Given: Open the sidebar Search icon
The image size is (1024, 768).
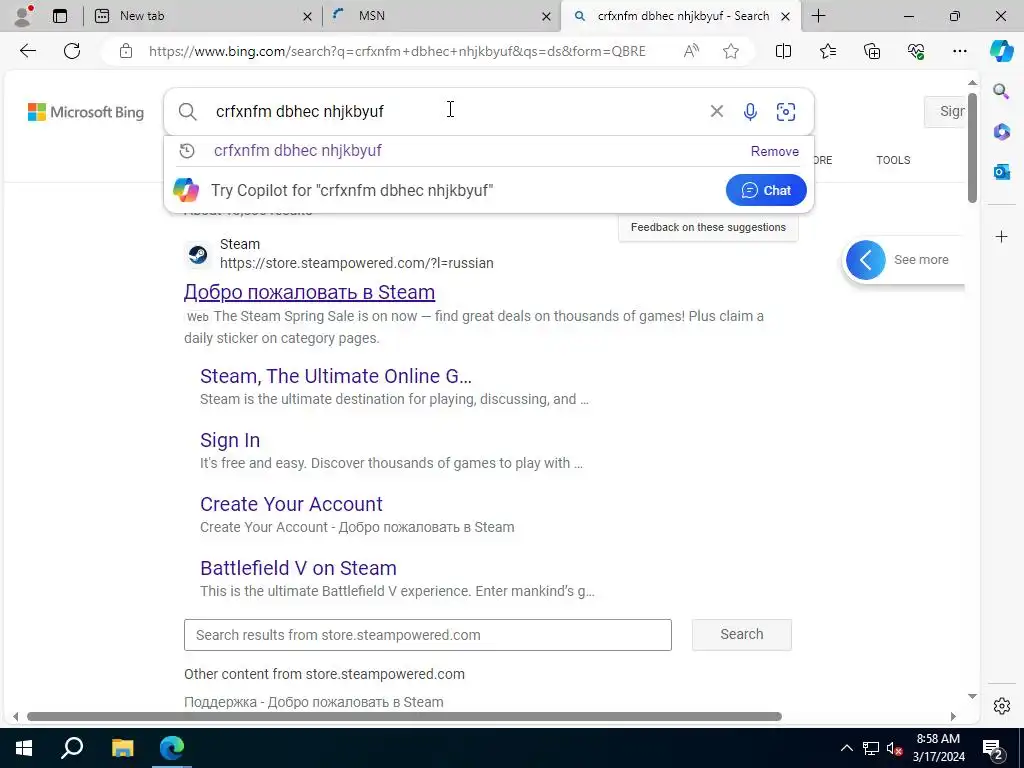Looking at the screenshot, I should point(1001,91).
